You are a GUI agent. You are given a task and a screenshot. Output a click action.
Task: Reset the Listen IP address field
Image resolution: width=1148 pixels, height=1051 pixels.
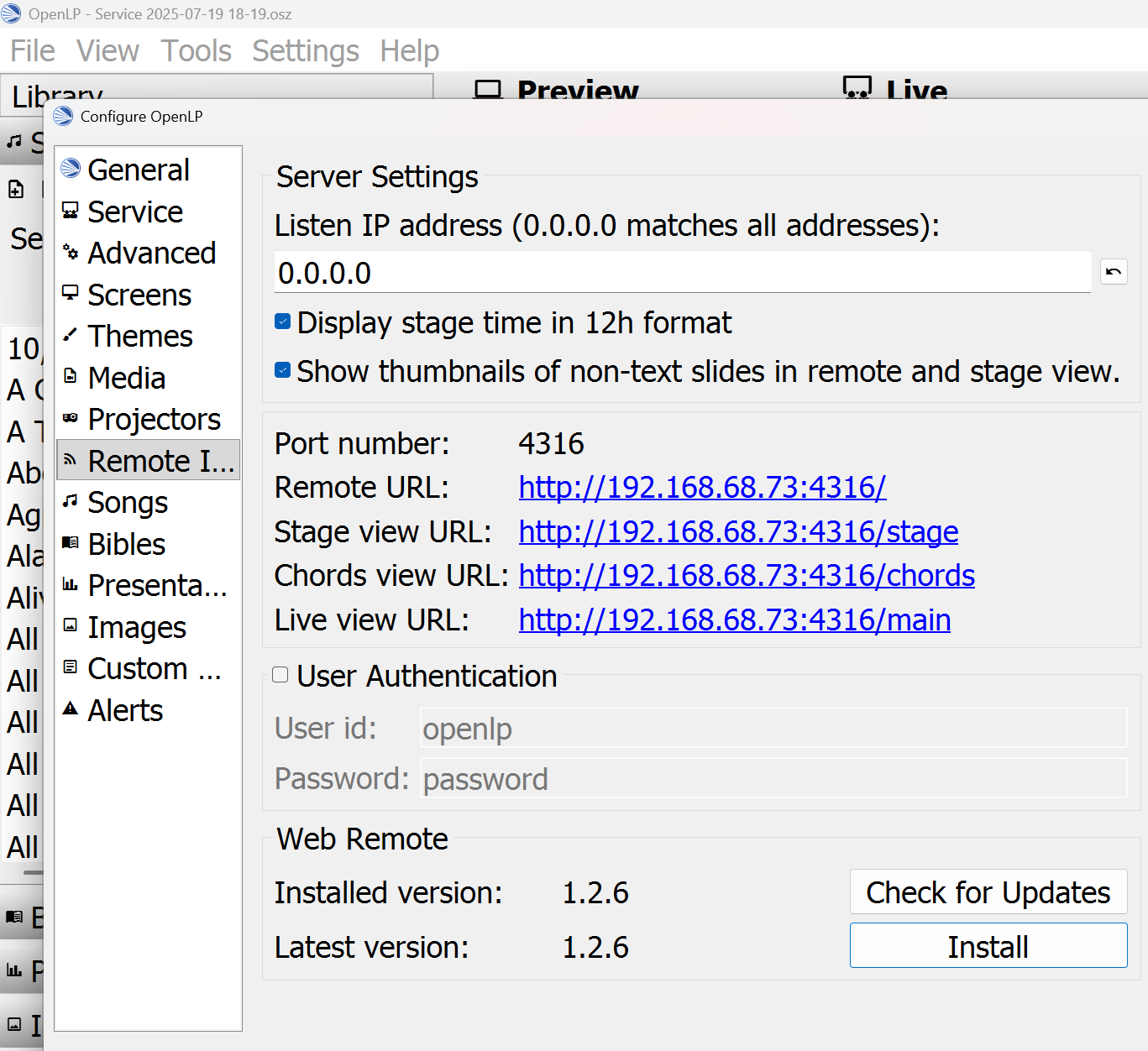pyautogui.click(x=1114, y=272)
